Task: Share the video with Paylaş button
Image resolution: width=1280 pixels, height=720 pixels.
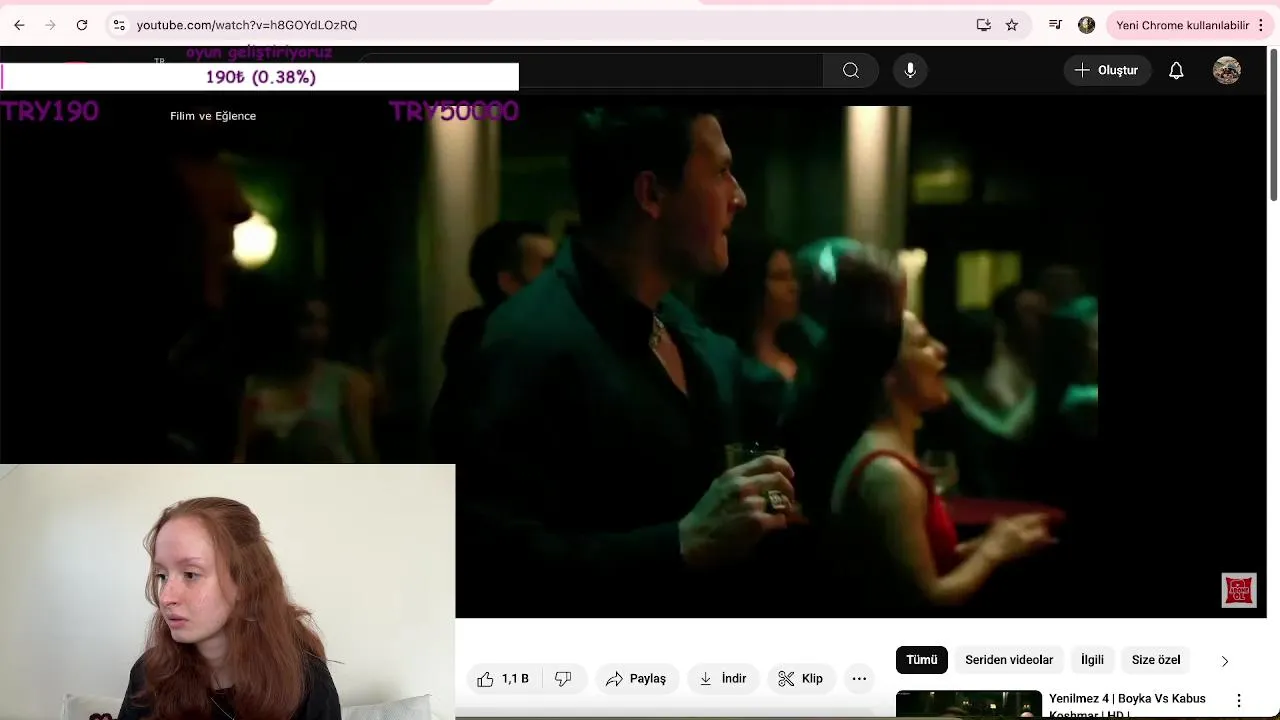Action: coord(636,679)
